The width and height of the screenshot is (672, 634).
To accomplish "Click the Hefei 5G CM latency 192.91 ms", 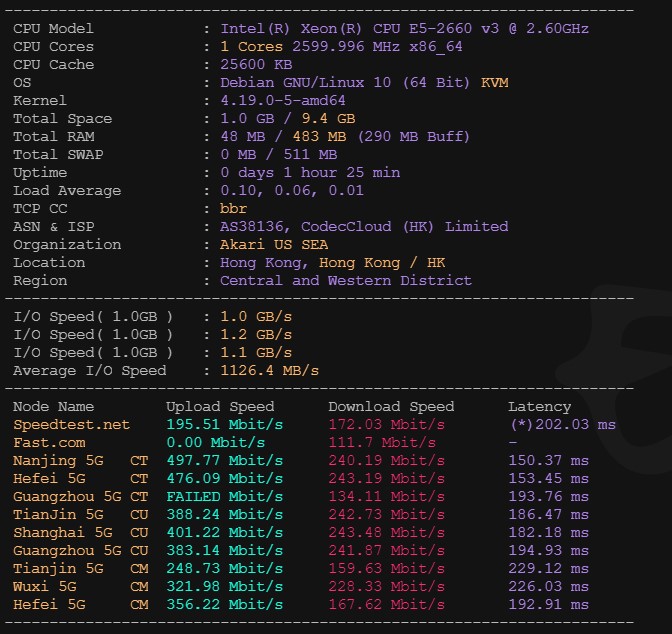I will [x=548, y=605].
